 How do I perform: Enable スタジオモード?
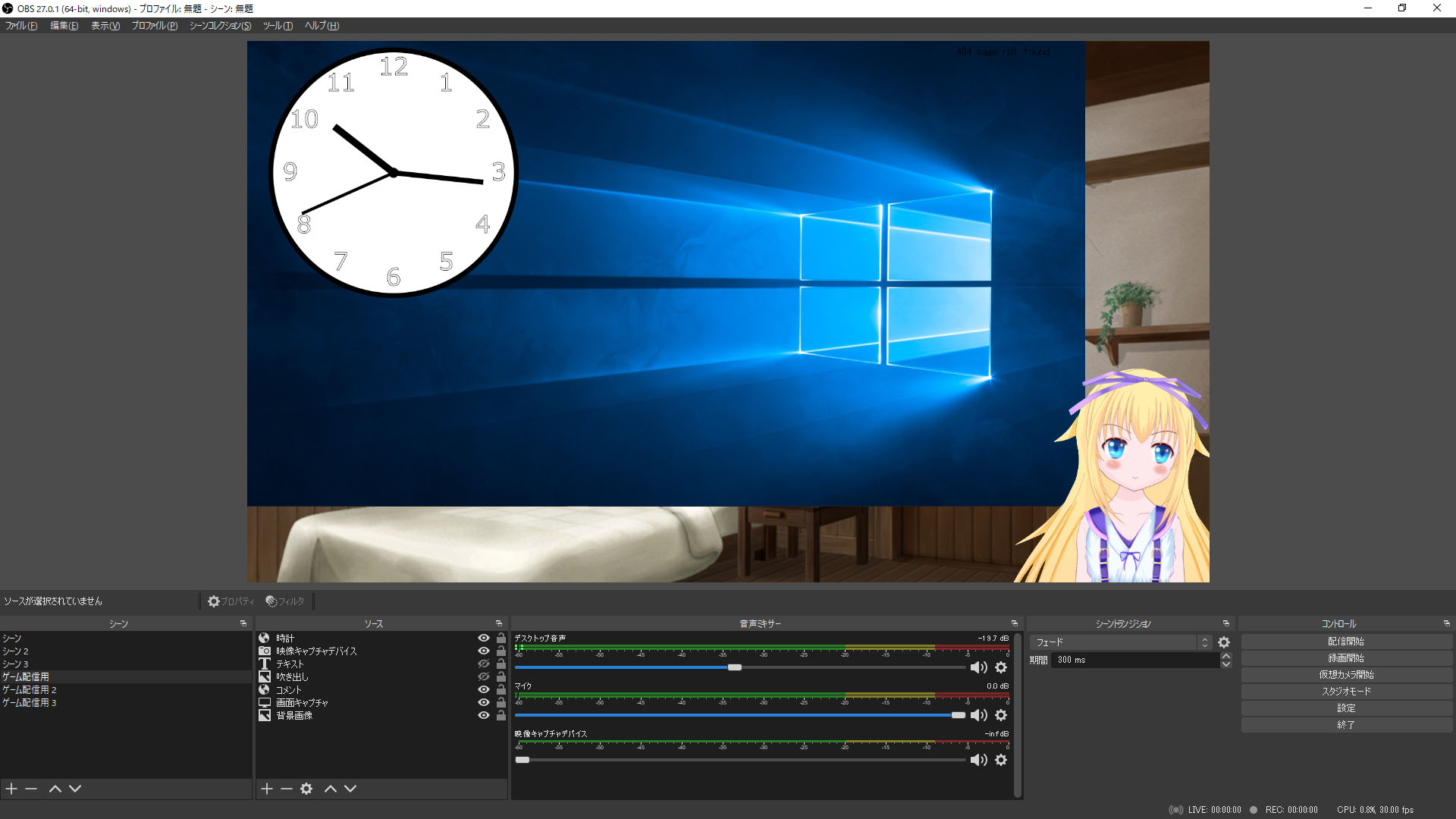pyautogui.click(x=1346, y=692)
